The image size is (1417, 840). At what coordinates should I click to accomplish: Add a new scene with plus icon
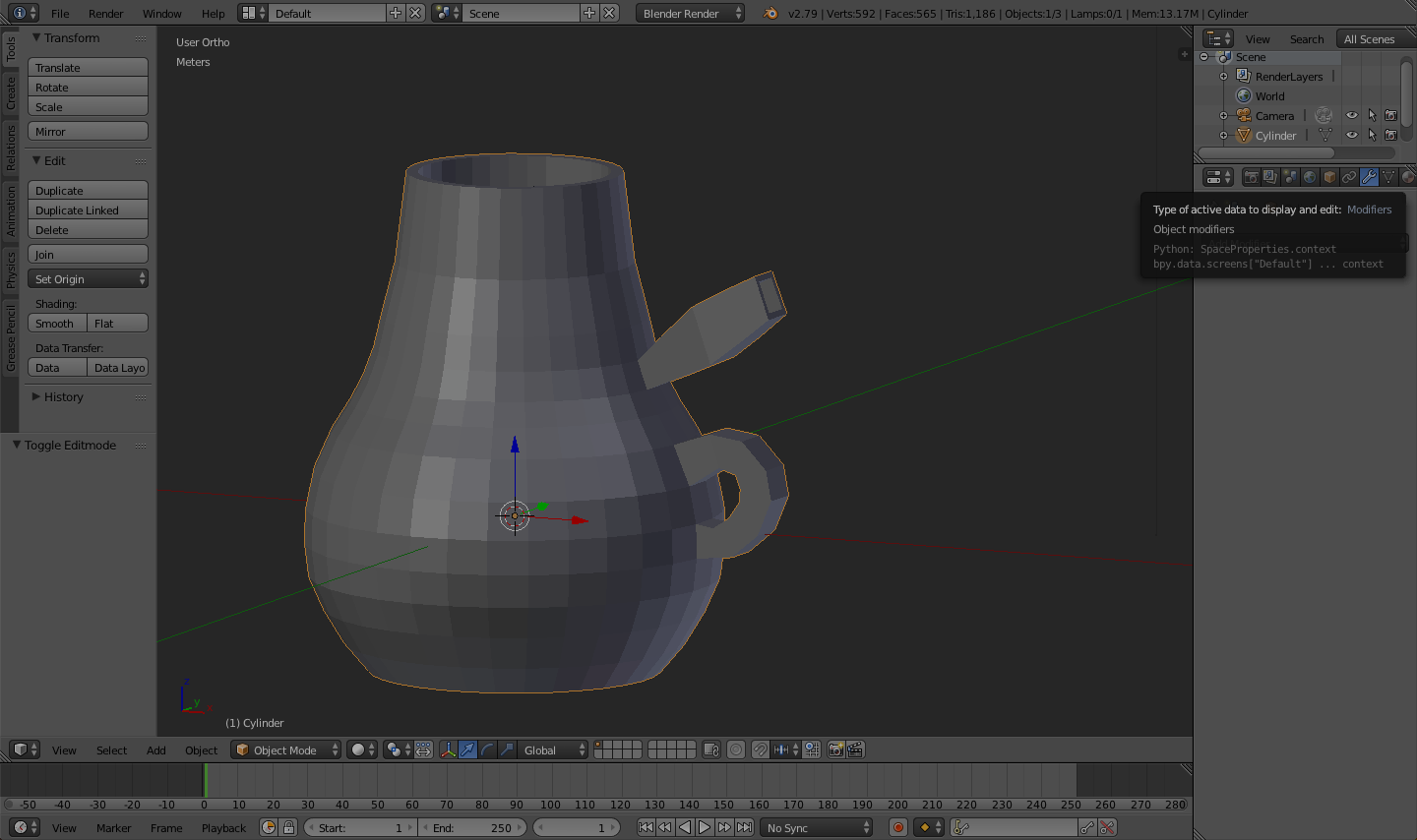[x=589, y=13]
